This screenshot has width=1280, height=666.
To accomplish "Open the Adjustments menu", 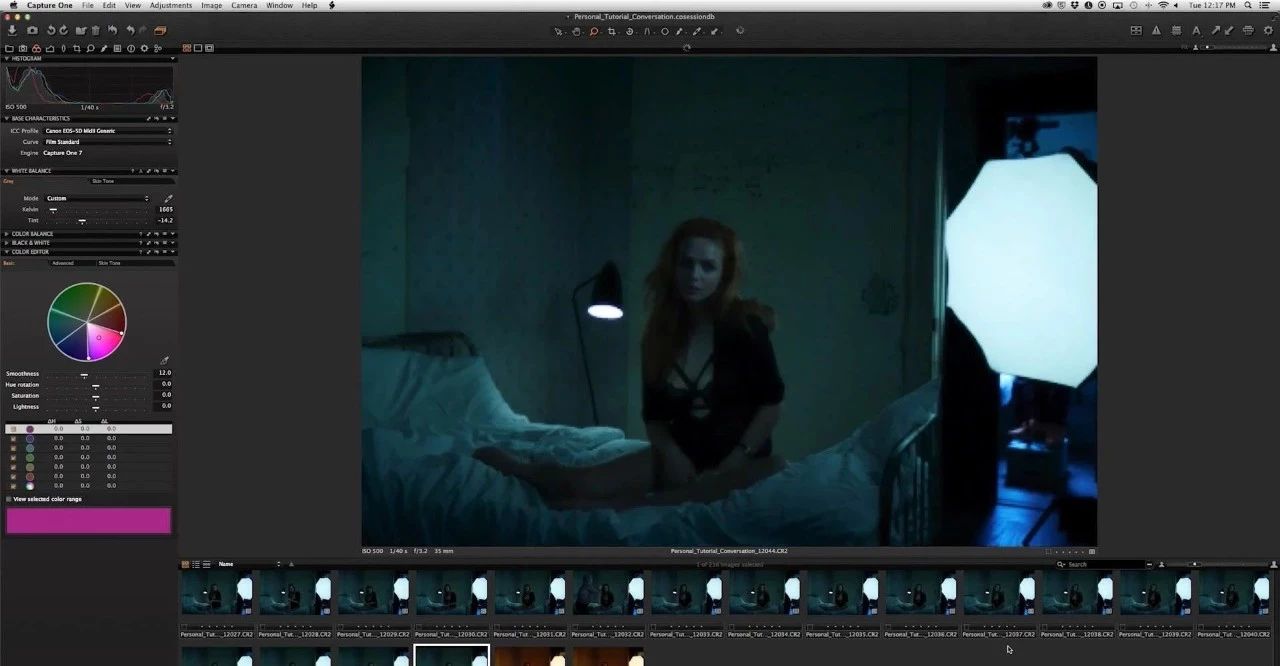I will (x=171, y=5).
